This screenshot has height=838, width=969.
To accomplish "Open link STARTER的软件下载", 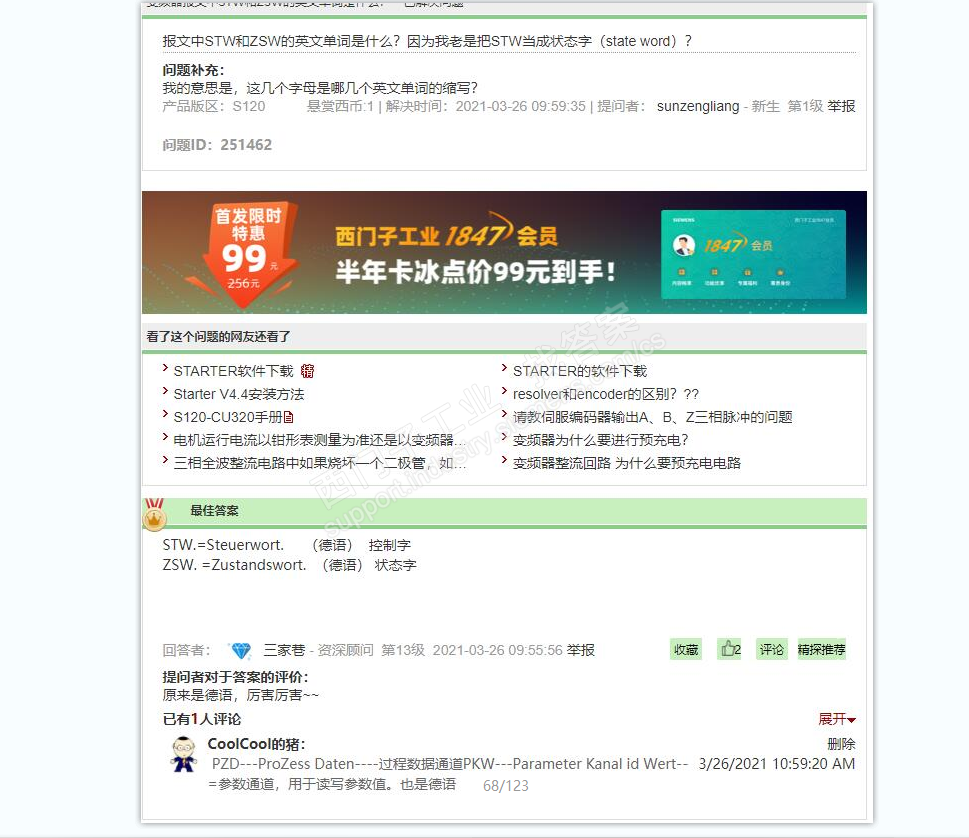I will click(580, 371).
